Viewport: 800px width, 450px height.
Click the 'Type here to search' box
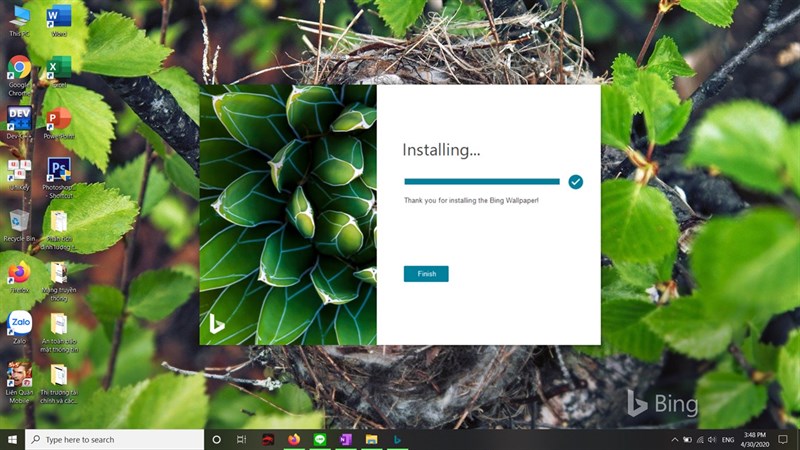pyautogui.click(x=114, y=439)
